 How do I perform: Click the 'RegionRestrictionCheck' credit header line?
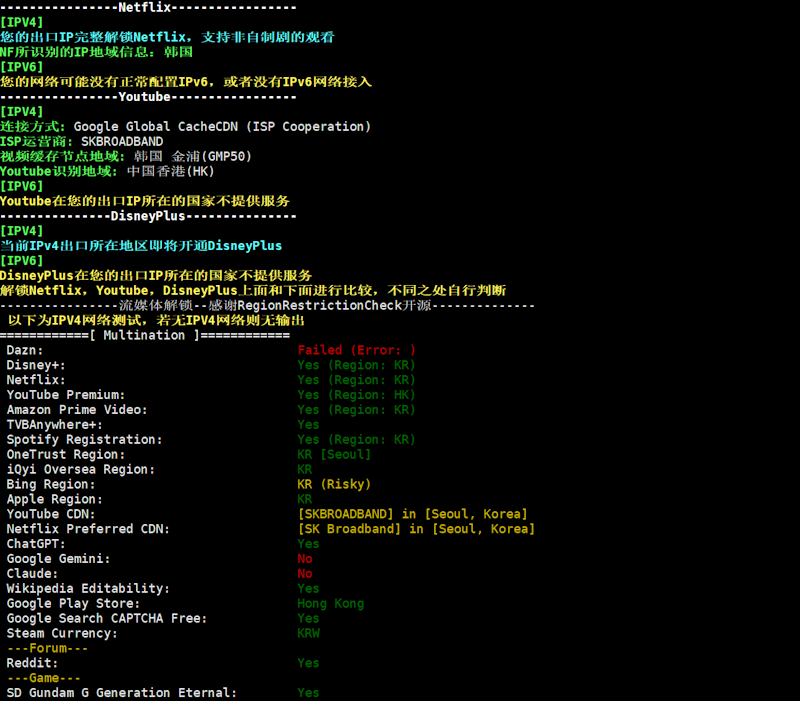pos(267,306)
